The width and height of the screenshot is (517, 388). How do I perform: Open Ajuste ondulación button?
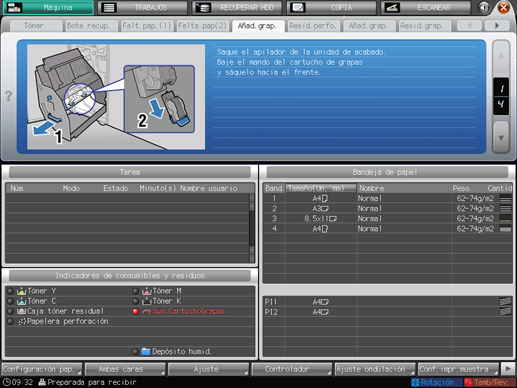375,369
